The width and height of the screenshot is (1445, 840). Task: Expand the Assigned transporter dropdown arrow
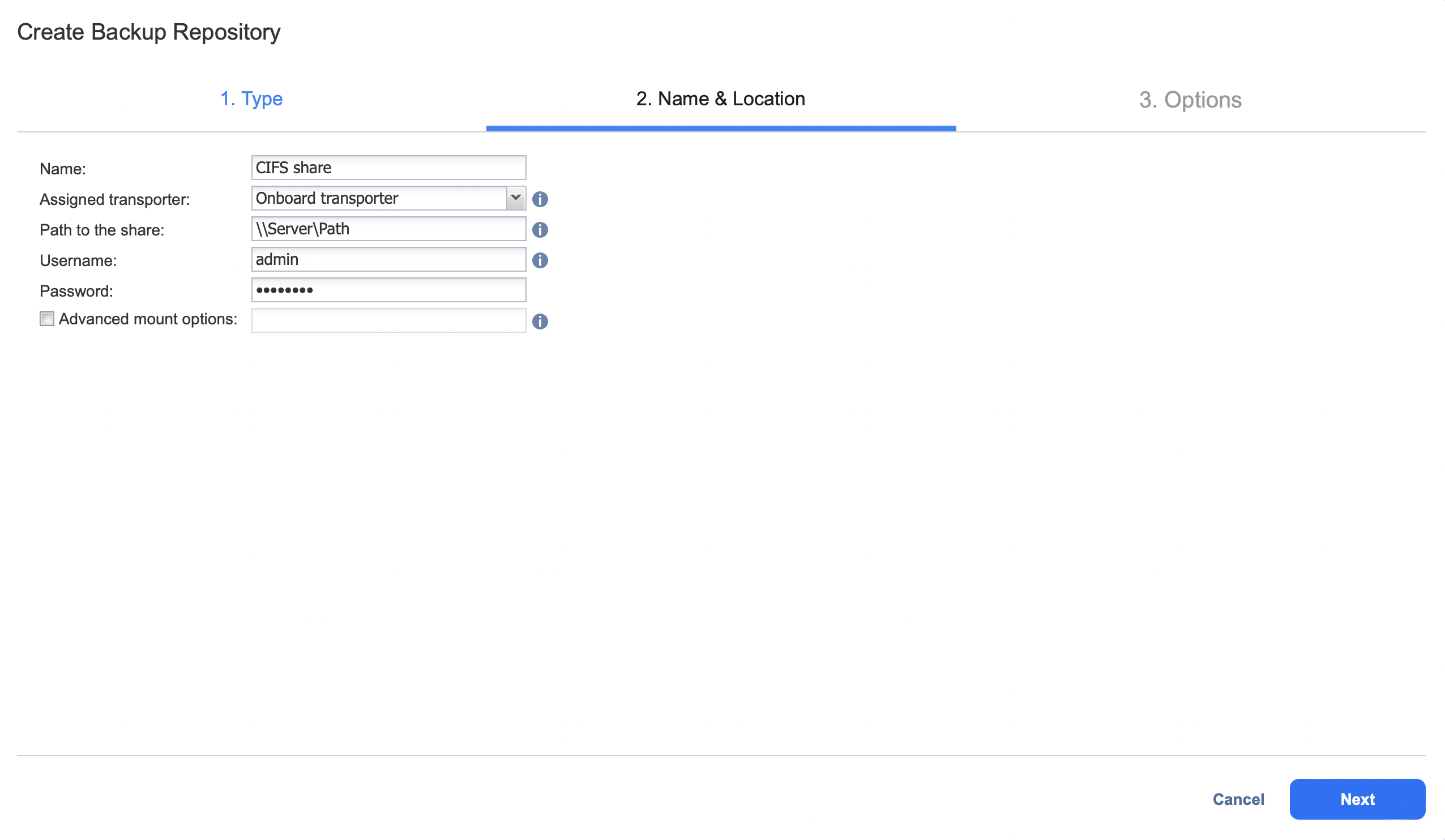[515, 198]
